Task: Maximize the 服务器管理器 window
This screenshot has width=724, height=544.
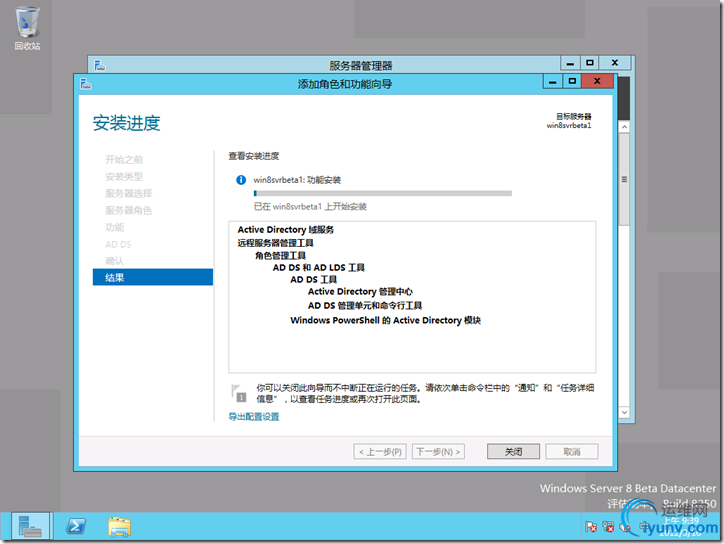Action: coord(590,62)
